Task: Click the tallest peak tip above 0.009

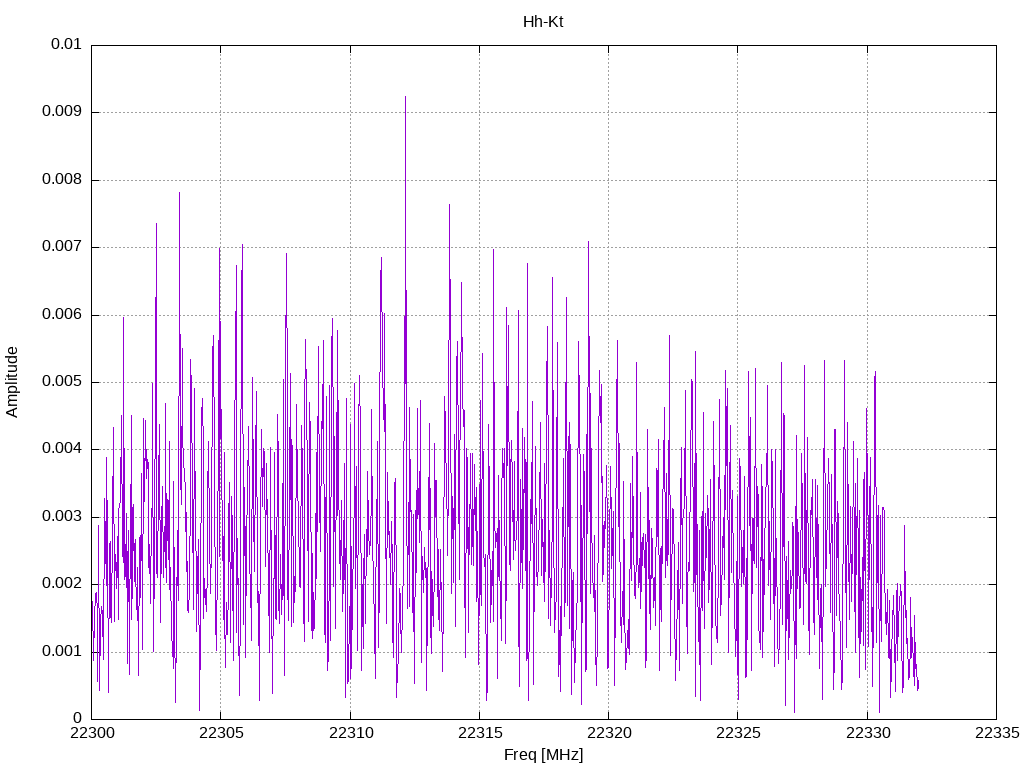Action: tap(405, 97)
